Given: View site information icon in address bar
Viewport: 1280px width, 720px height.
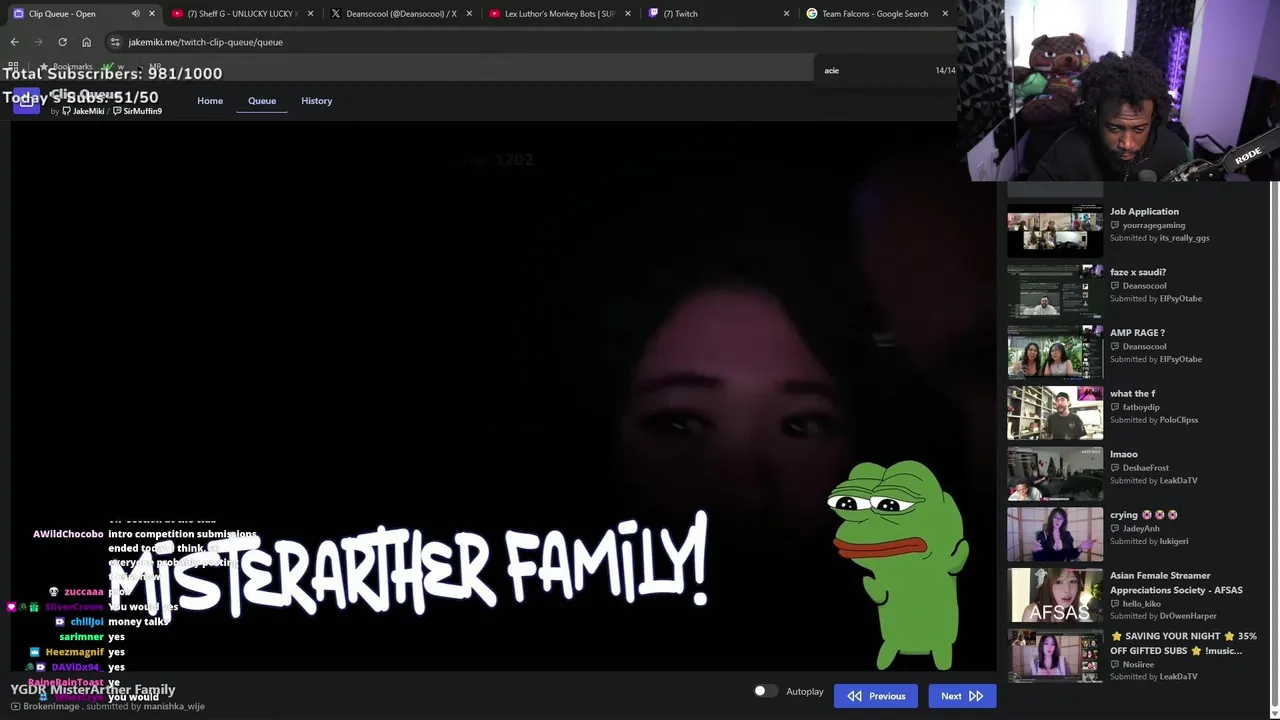Looking at the screenshot, I should click(x=115, y=42).
